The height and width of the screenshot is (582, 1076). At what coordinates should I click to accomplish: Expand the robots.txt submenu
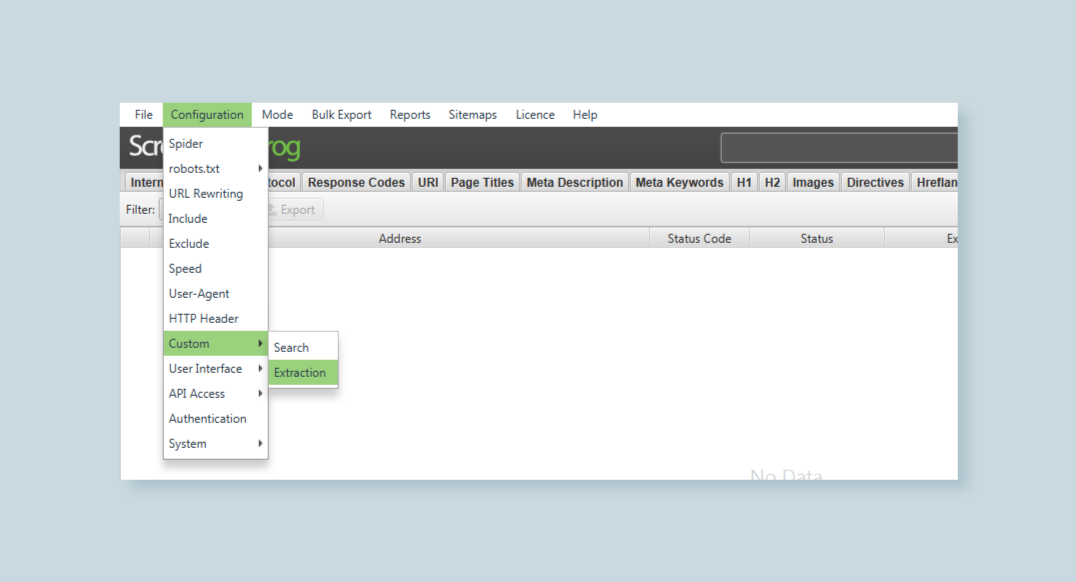[x=215, y=169]
